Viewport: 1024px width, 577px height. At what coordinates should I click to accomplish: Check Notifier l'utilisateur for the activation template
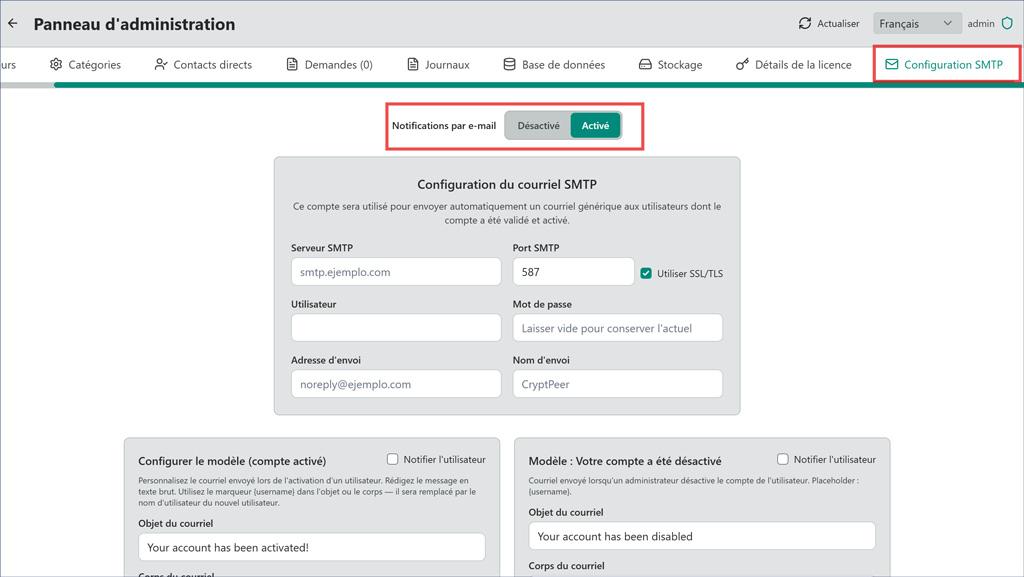point(393,458)
